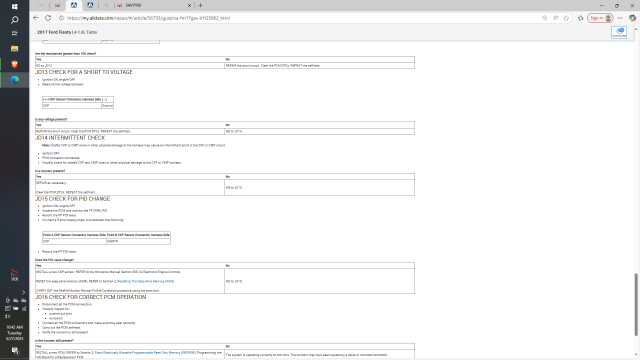Switch to the second tab with orange icon

[58, 5]
